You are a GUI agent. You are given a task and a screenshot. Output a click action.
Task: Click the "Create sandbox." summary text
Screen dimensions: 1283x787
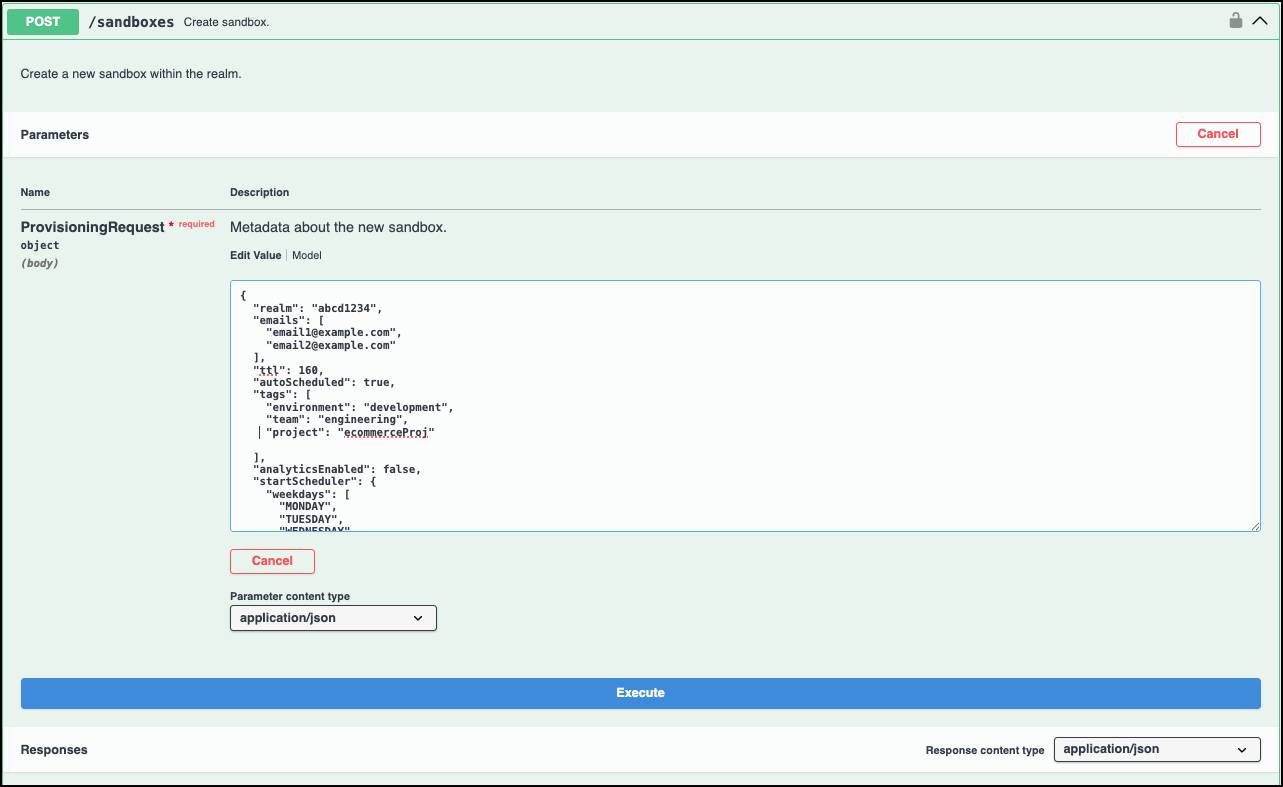226,22
